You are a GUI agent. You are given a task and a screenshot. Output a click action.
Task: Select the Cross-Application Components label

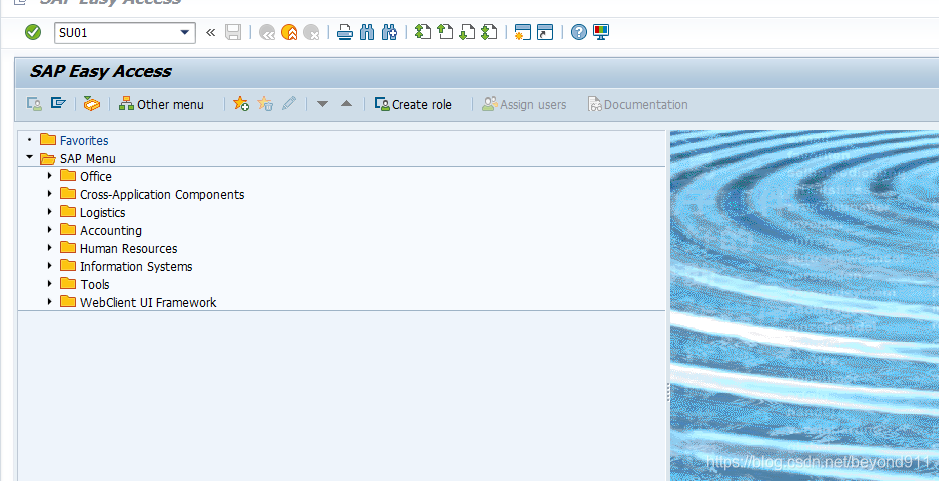pos(162,195)
